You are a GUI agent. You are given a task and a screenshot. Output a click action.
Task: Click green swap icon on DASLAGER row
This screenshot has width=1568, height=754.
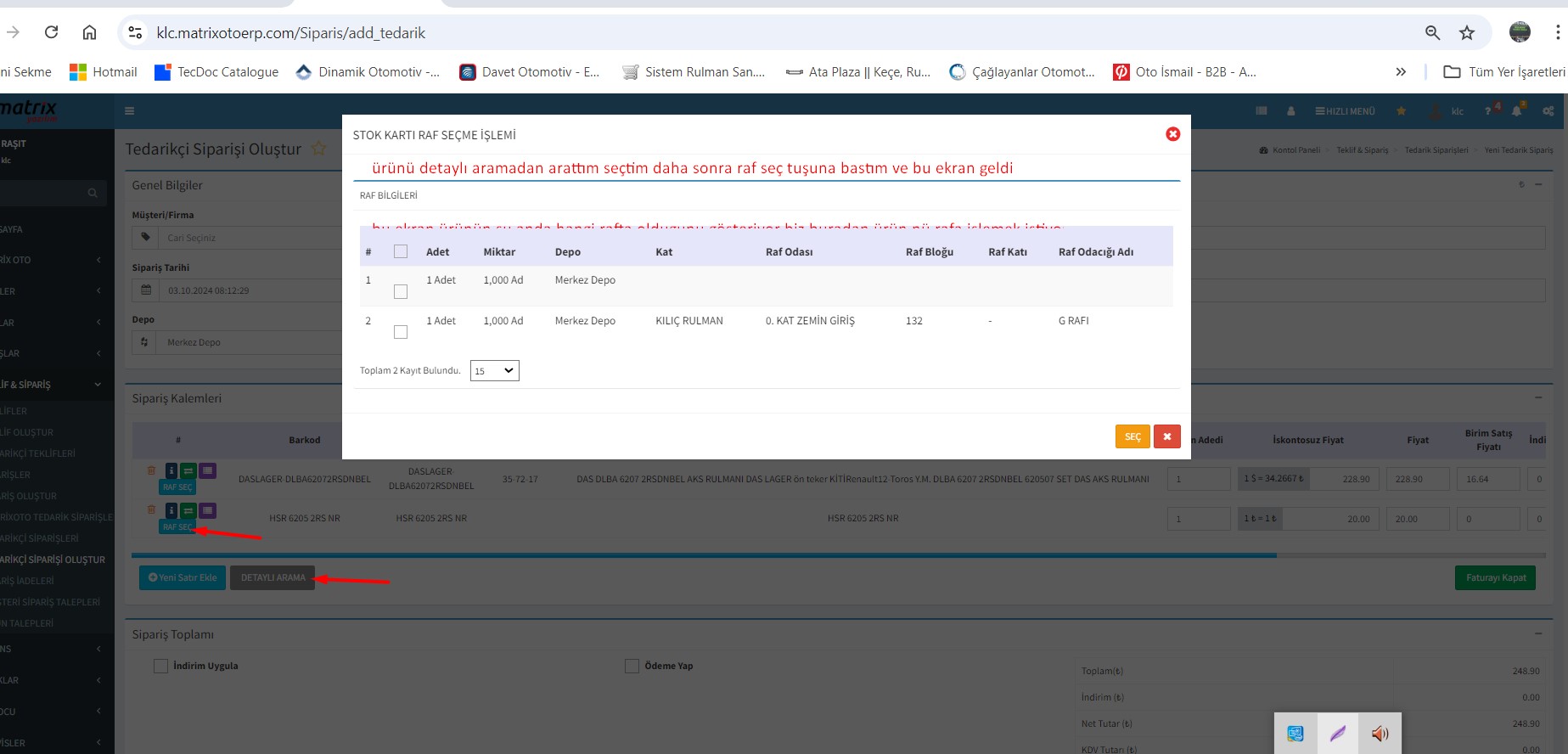(x=188, y=470)
